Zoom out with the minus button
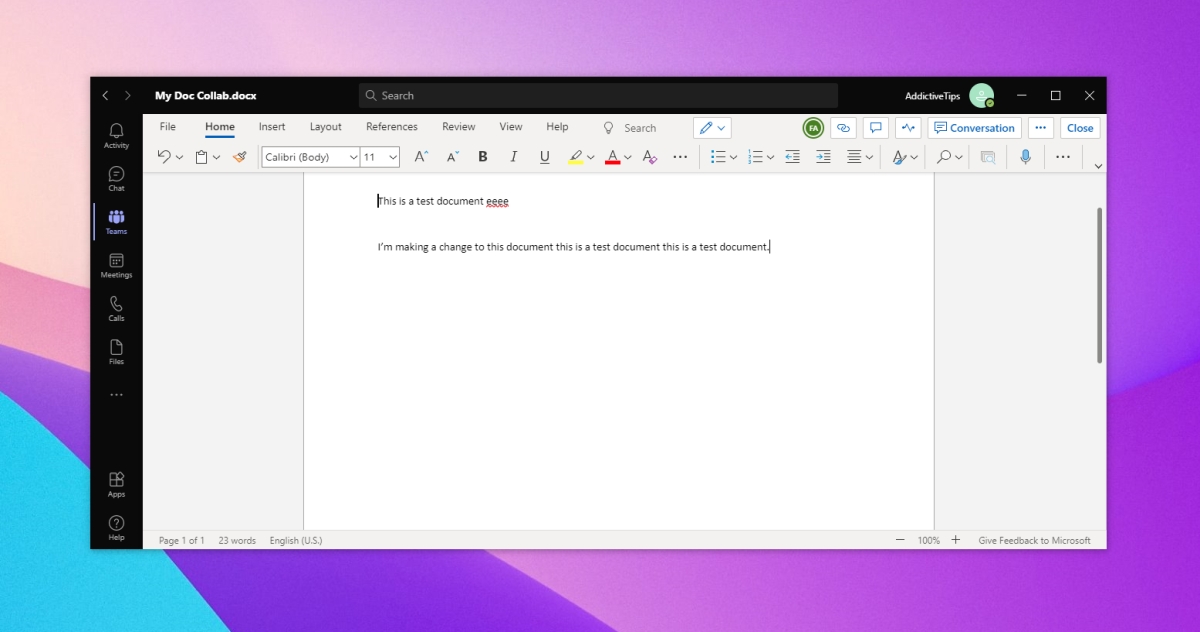This screenshot has width=1200, height=632. click(x=900, y=540)
